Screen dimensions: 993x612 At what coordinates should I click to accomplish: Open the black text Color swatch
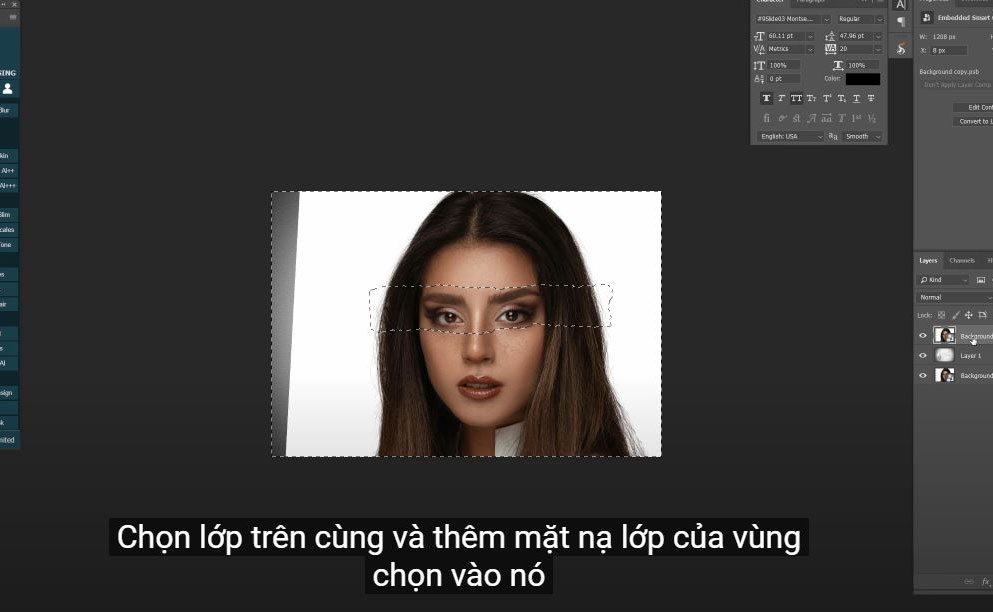point(863,79)
